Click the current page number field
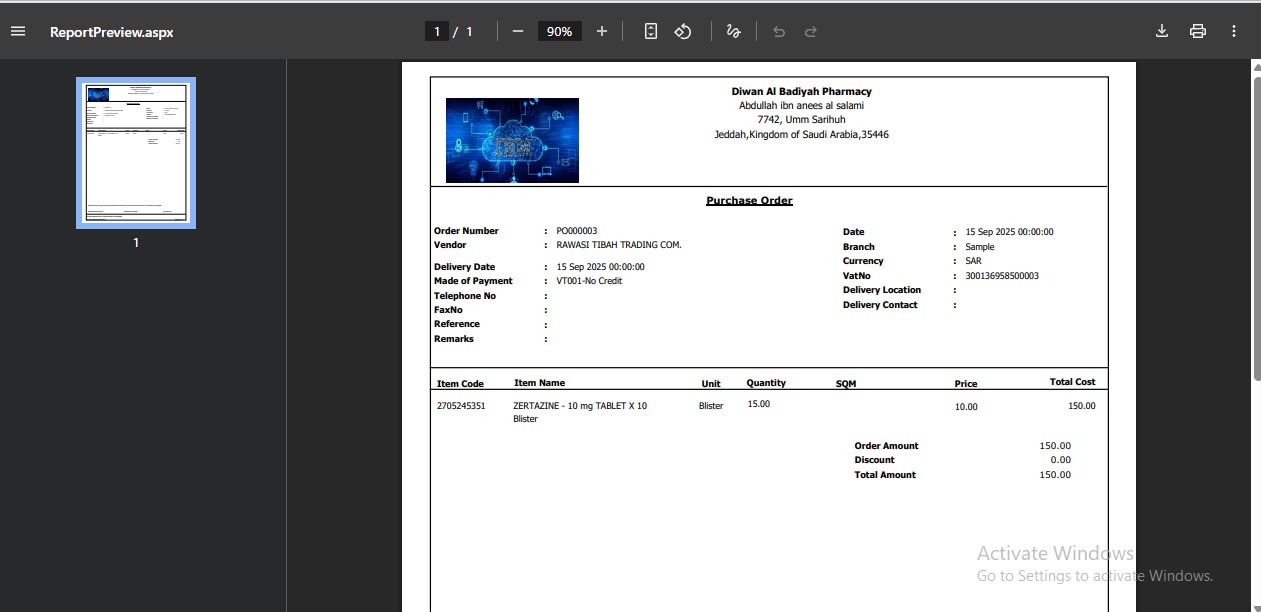 coord(436,32)
